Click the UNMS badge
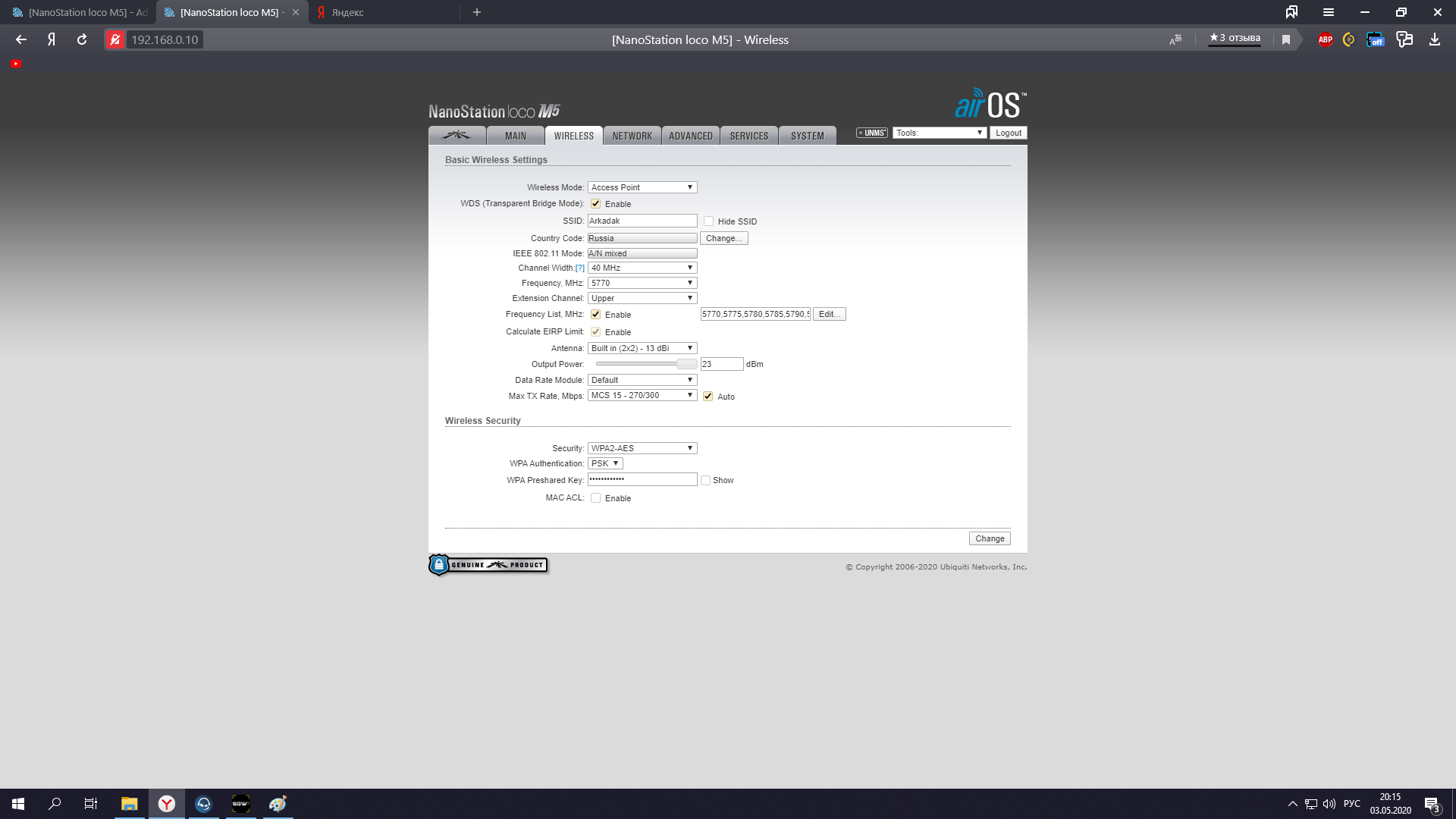 (872, 133)
